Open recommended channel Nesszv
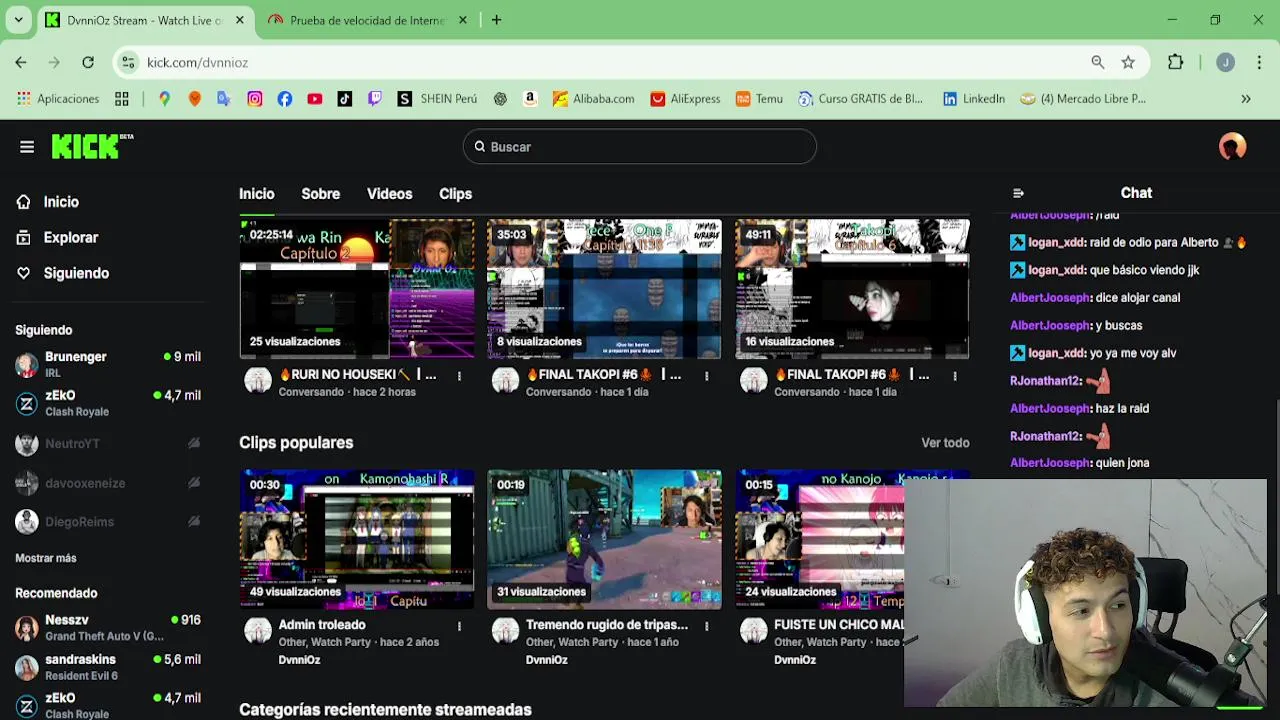This screenshot has width=1280, height=720. click(x=108, y=628)
